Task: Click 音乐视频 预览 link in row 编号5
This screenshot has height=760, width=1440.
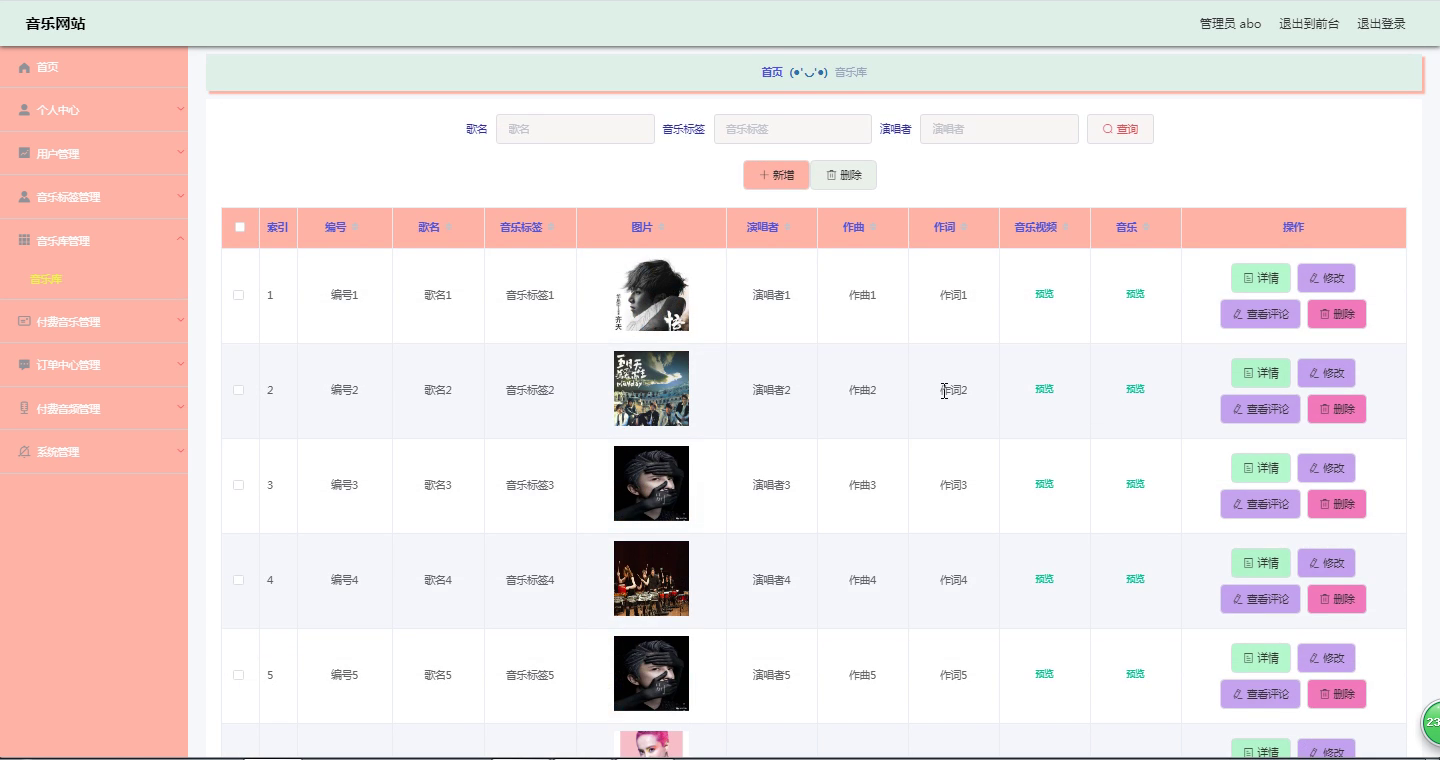Action: point(1044,674)
